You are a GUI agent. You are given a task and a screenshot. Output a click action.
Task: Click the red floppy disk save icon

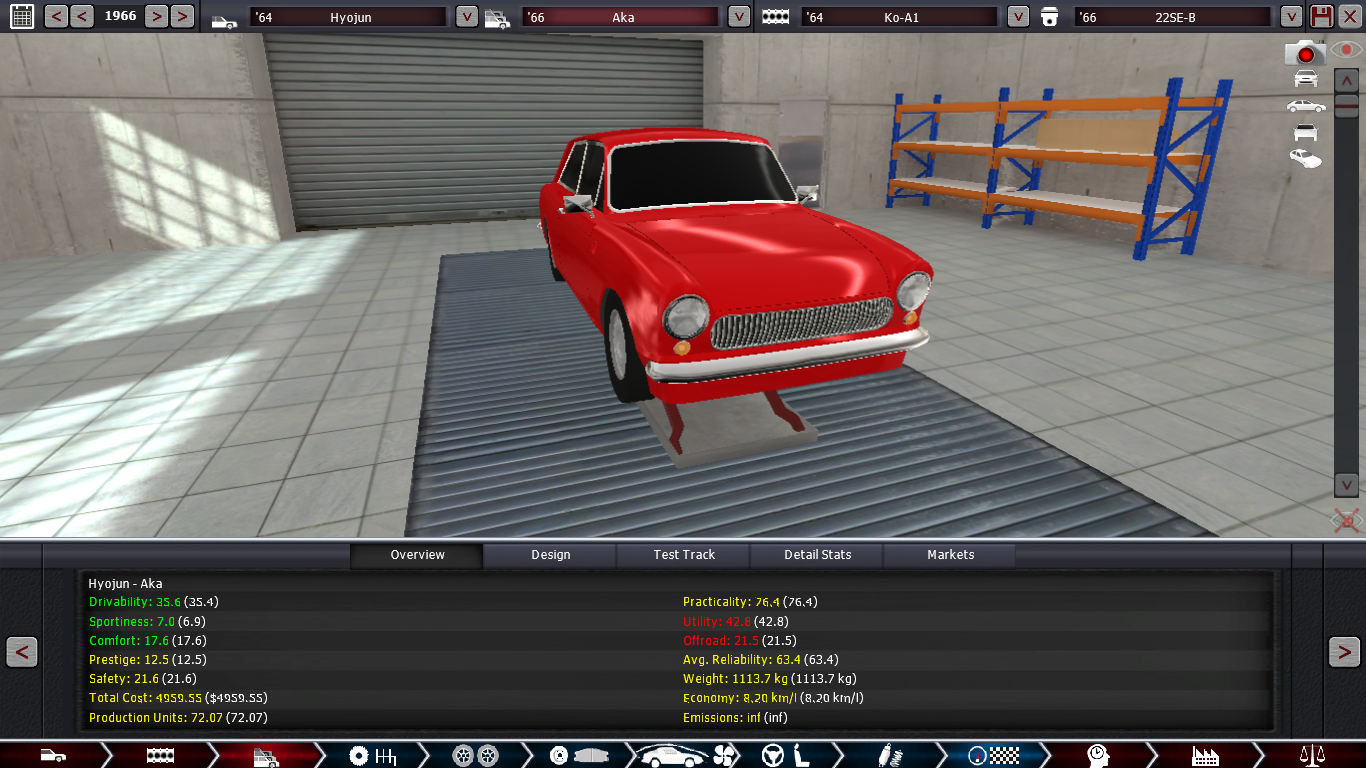tap(1321, 16)
